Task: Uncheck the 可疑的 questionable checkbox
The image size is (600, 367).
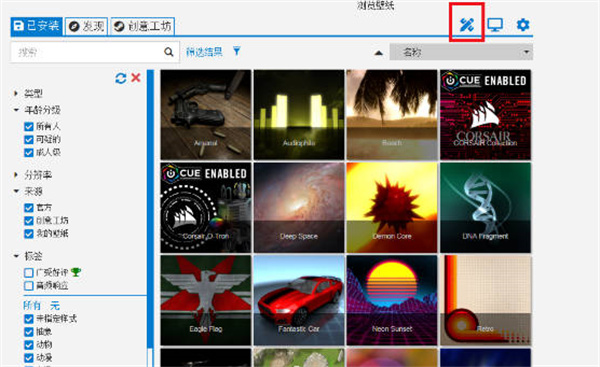Action: click(29, 140)
